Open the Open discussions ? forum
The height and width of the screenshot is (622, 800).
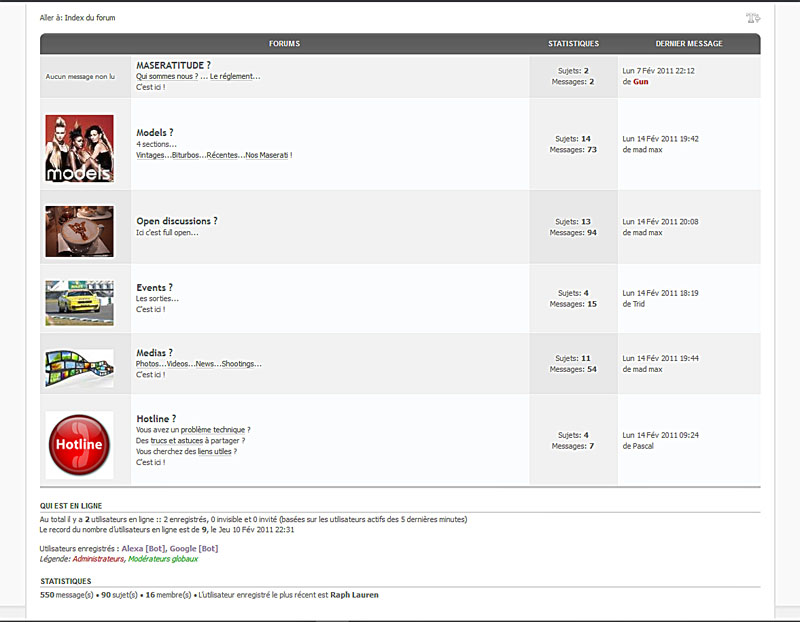pos(177,221)
